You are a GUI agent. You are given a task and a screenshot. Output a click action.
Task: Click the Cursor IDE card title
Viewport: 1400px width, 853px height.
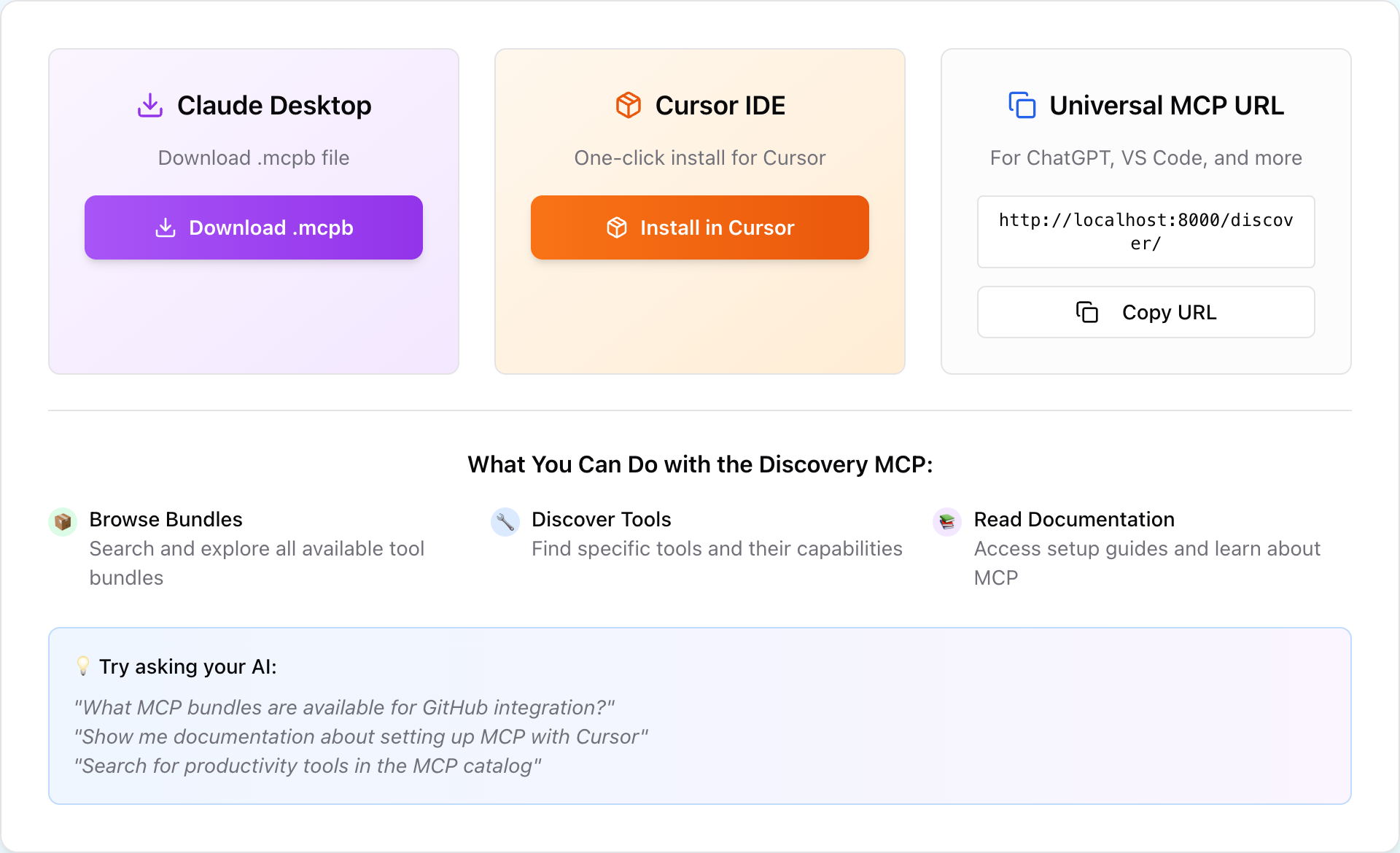[720, 105]
